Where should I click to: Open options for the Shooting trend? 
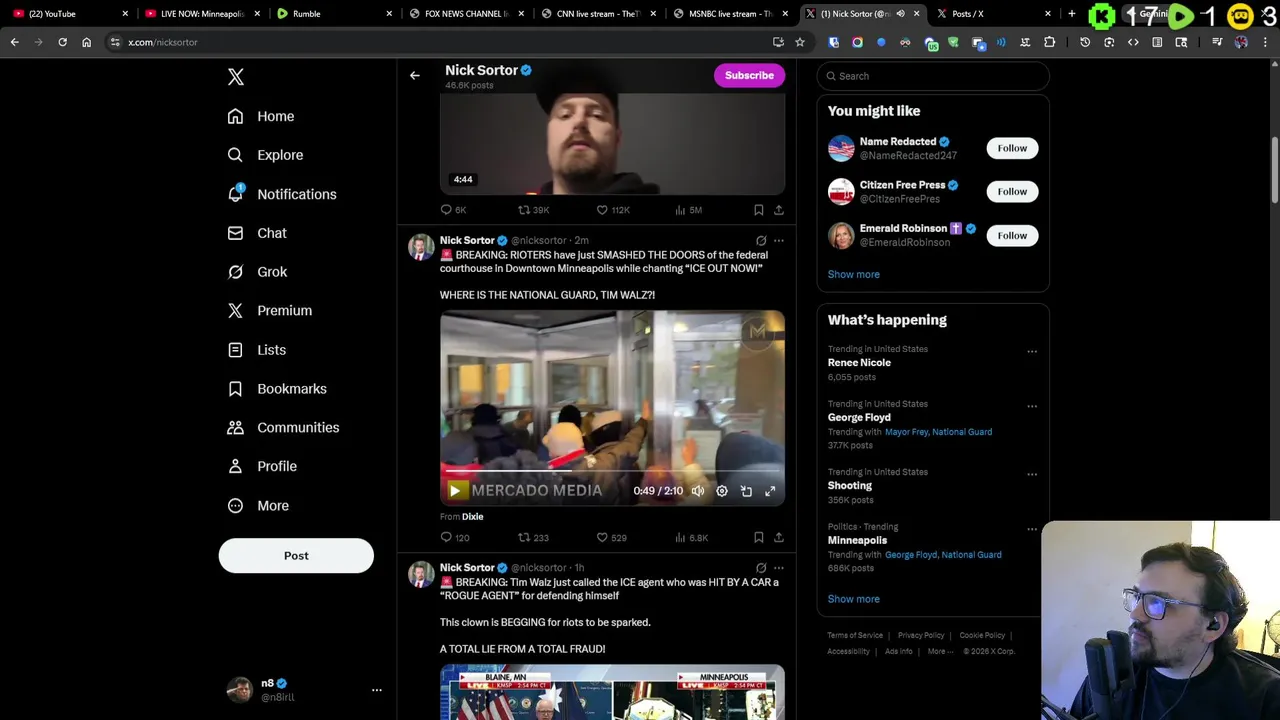click(1032, 475)
